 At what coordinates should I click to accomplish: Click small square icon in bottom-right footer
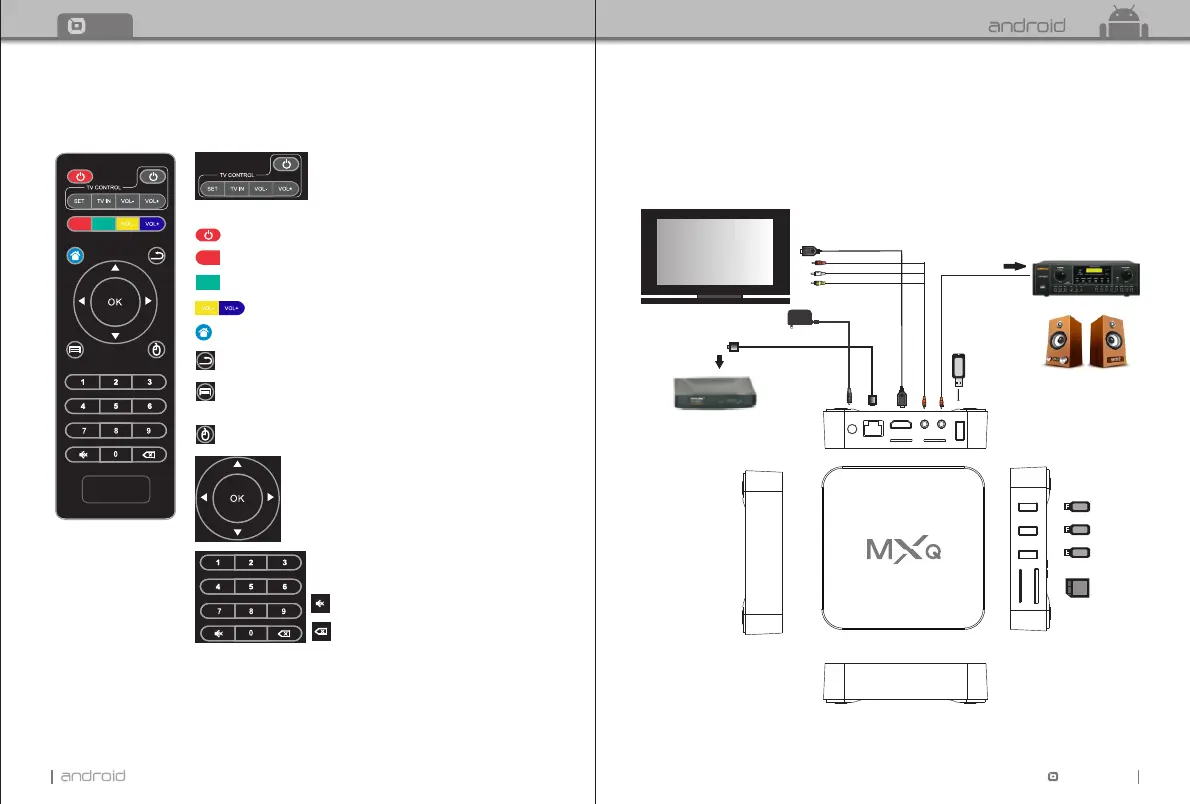pyautogui.click(x=1053, y=776)
